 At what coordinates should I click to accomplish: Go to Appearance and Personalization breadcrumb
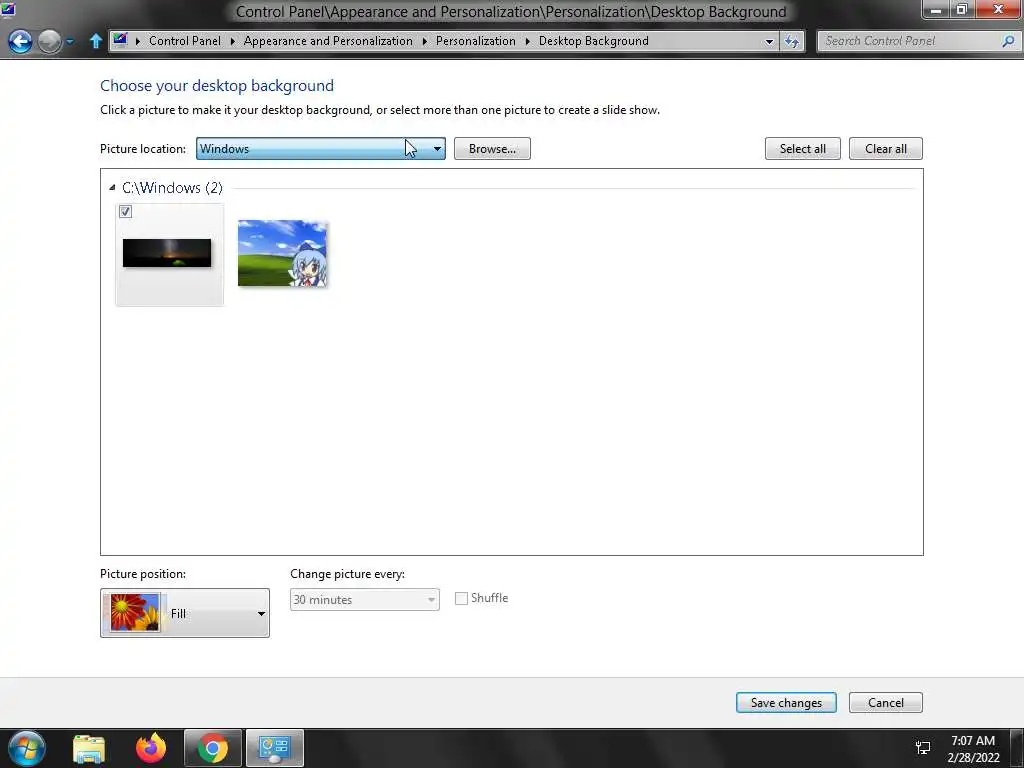point(328,40)
